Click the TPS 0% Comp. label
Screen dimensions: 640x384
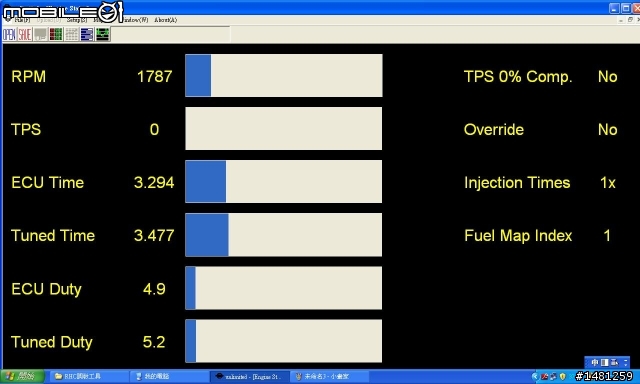point(518,77)
